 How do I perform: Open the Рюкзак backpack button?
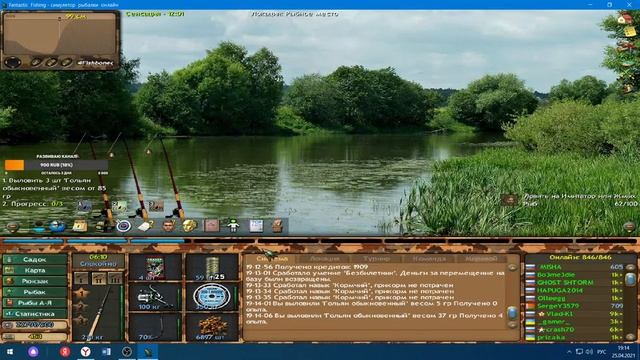point(35,281)
